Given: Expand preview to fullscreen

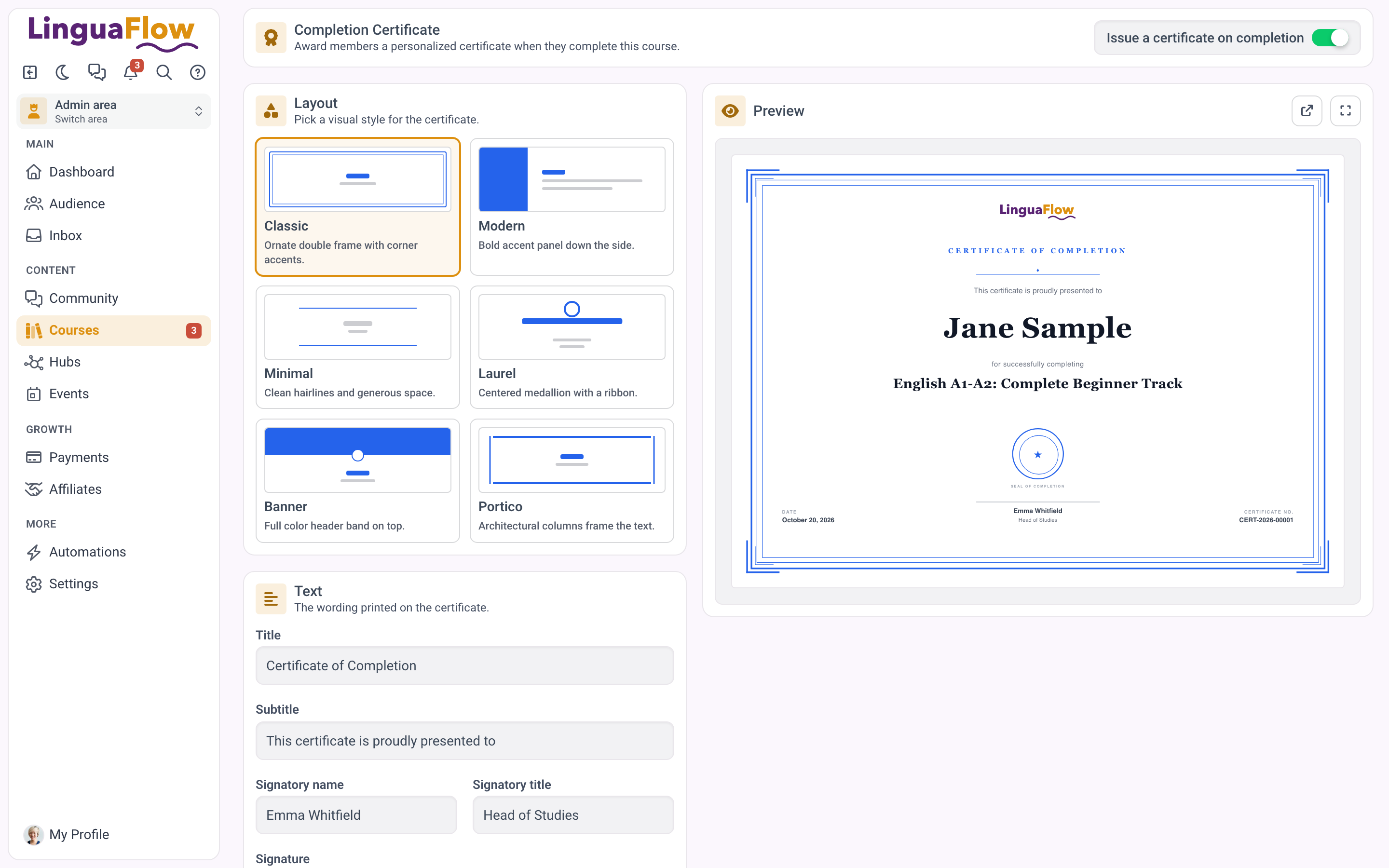Looking at the screenshot, I should [x=1346, y=111].
